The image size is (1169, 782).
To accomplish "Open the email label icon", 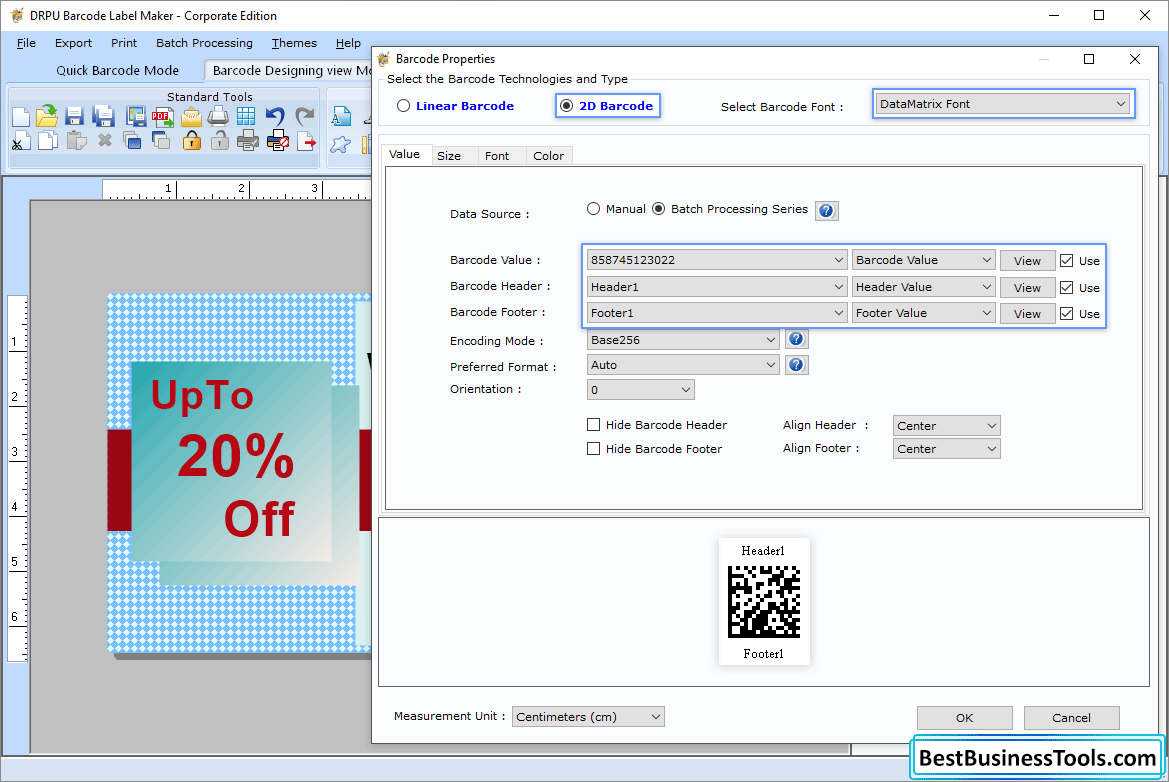I will pyautogui.click(x=192, y=115).
